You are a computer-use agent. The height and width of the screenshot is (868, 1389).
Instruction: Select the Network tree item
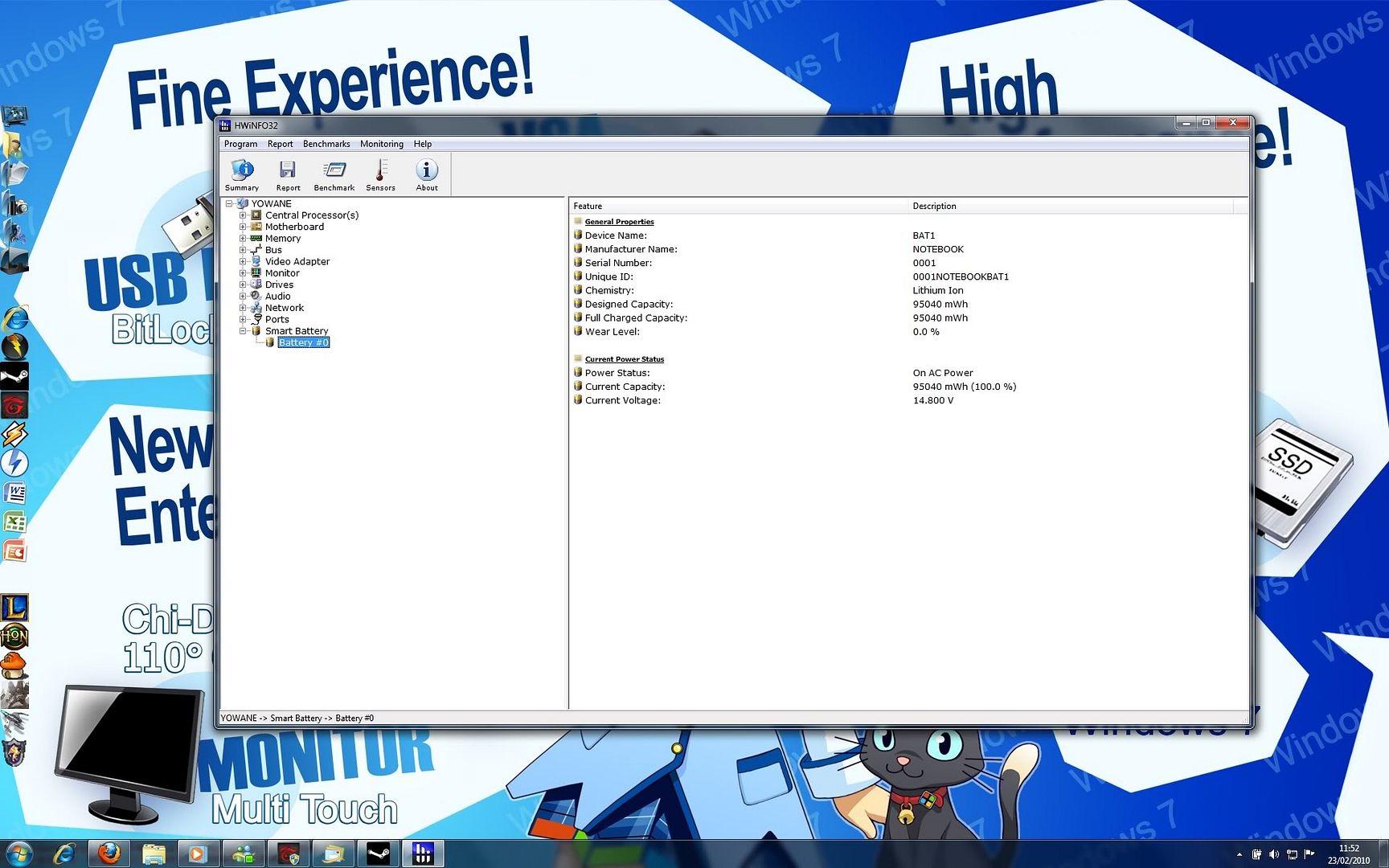pyautogui.click(x=284, y=308)
